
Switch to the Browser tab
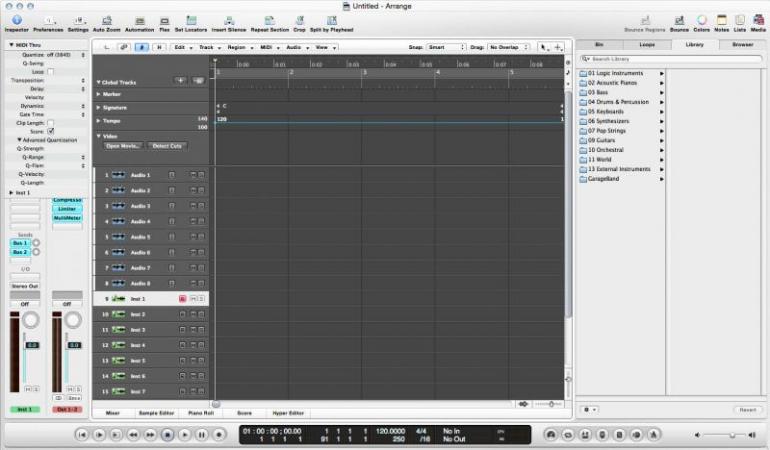[742, 44]
